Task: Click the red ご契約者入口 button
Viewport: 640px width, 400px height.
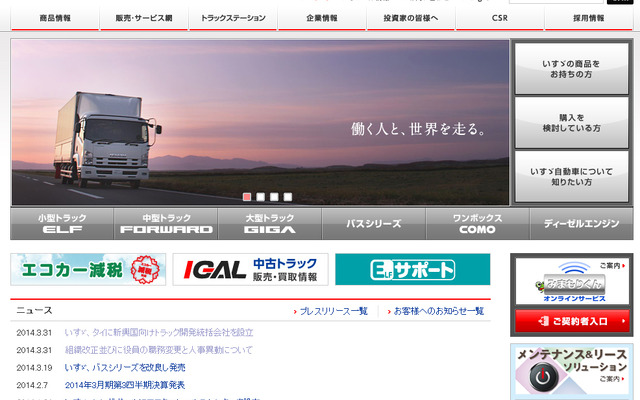Action: 572,321
